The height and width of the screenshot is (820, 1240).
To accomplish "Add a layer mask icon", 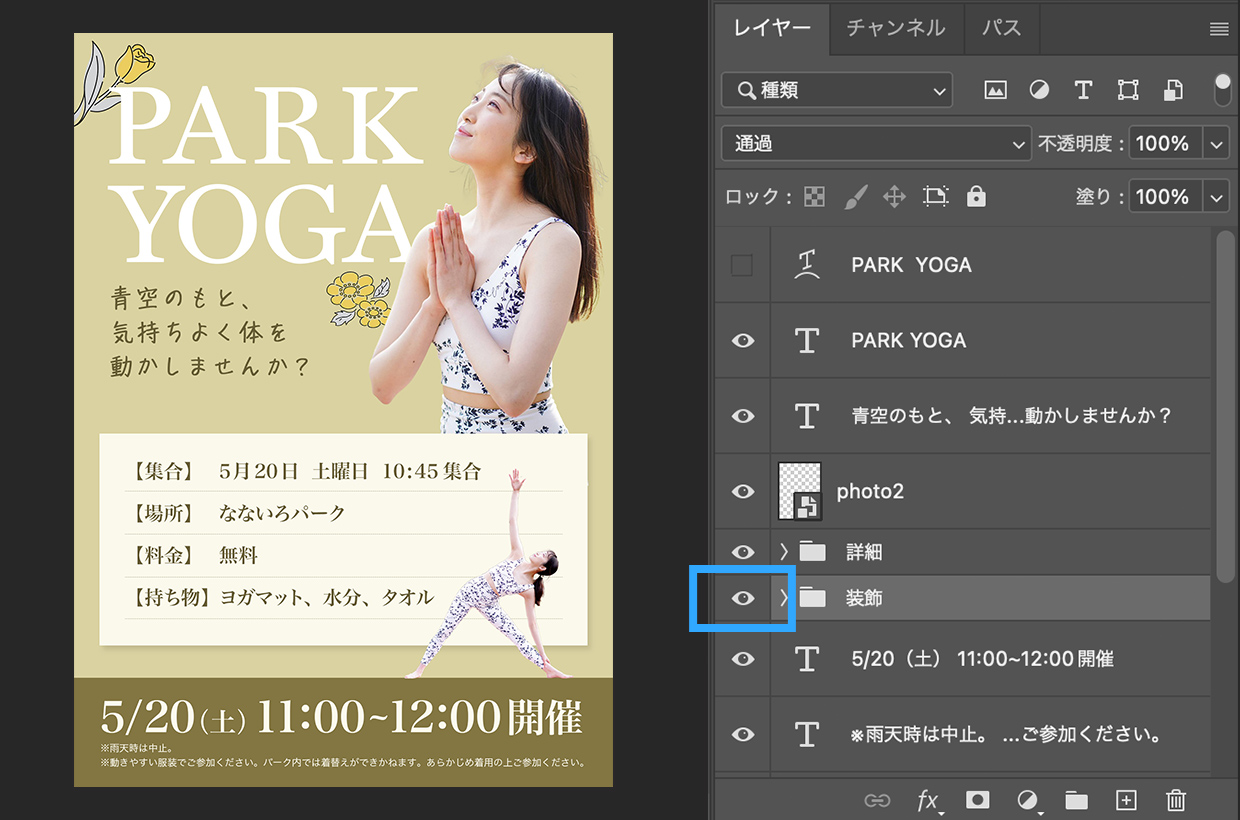I will (x=977, y=800).
